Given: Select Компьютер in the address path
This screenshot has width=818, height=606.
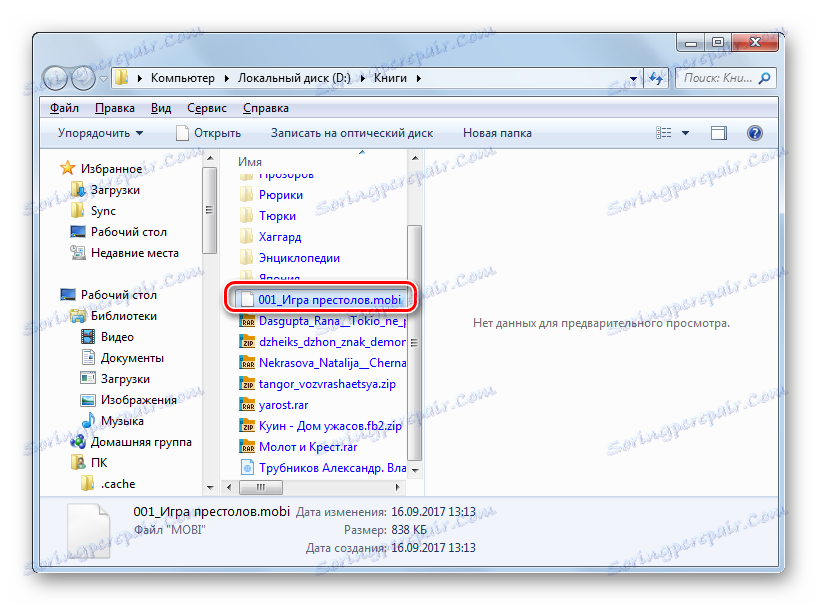Looking at the screenshot, I should coord(183,78).
